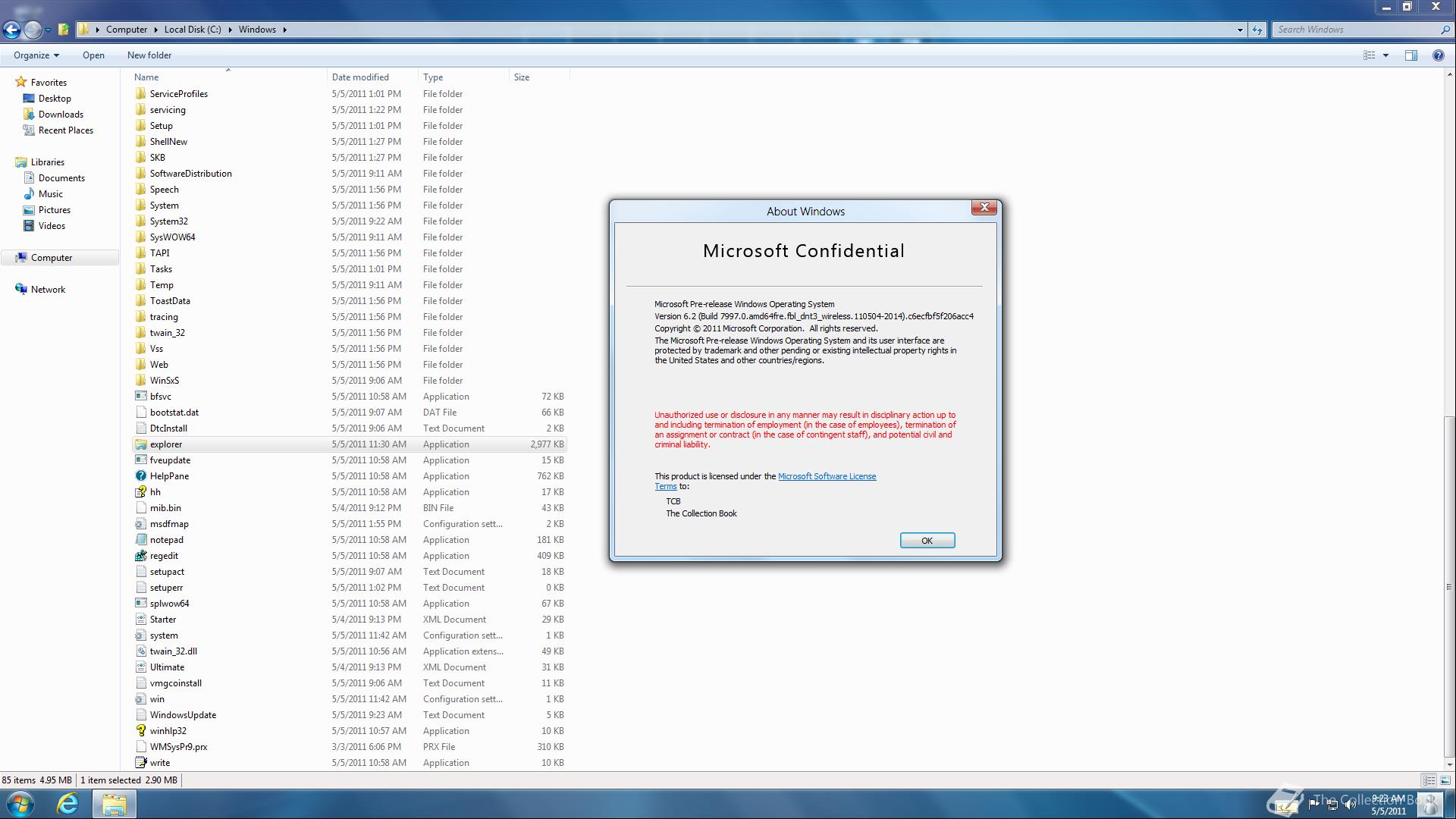The height and width of the screenshot is (819, 1456).
Task: Expand the Local Disk (C:) breadcrumb arrow
Action: (x=231, y=30)
